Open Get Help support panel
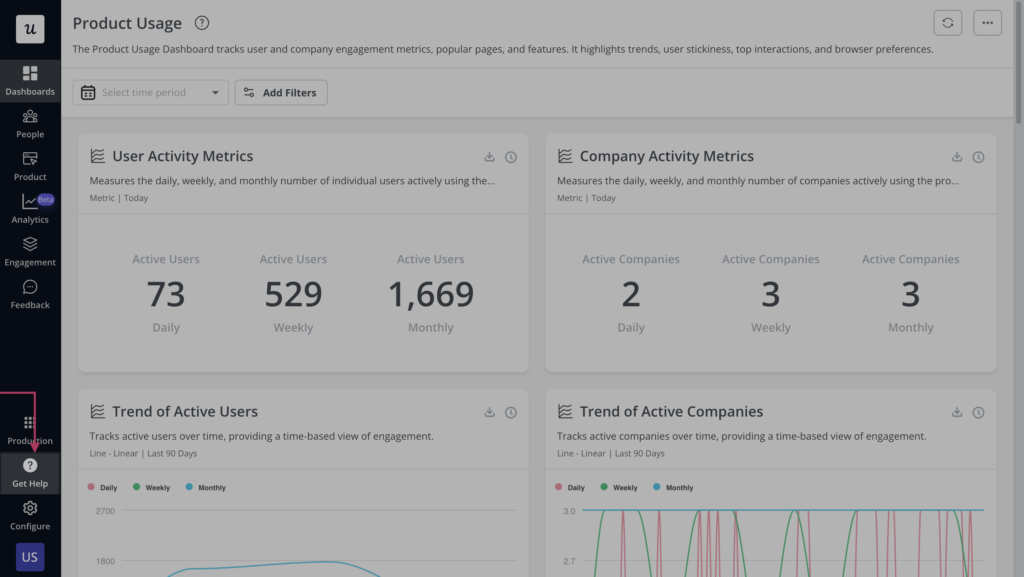 (x=30, y=470)
